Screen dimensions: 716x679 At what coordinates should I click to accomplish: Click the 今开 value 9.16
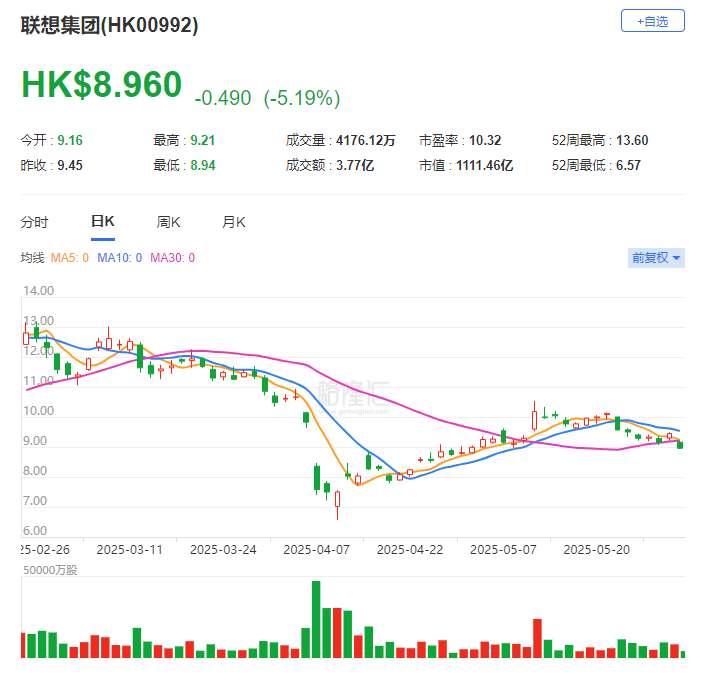click(x=70, y=140)
